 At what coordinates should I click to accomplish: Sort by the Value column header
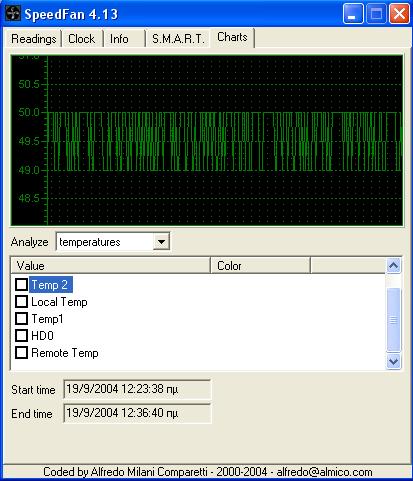(111, 266)
